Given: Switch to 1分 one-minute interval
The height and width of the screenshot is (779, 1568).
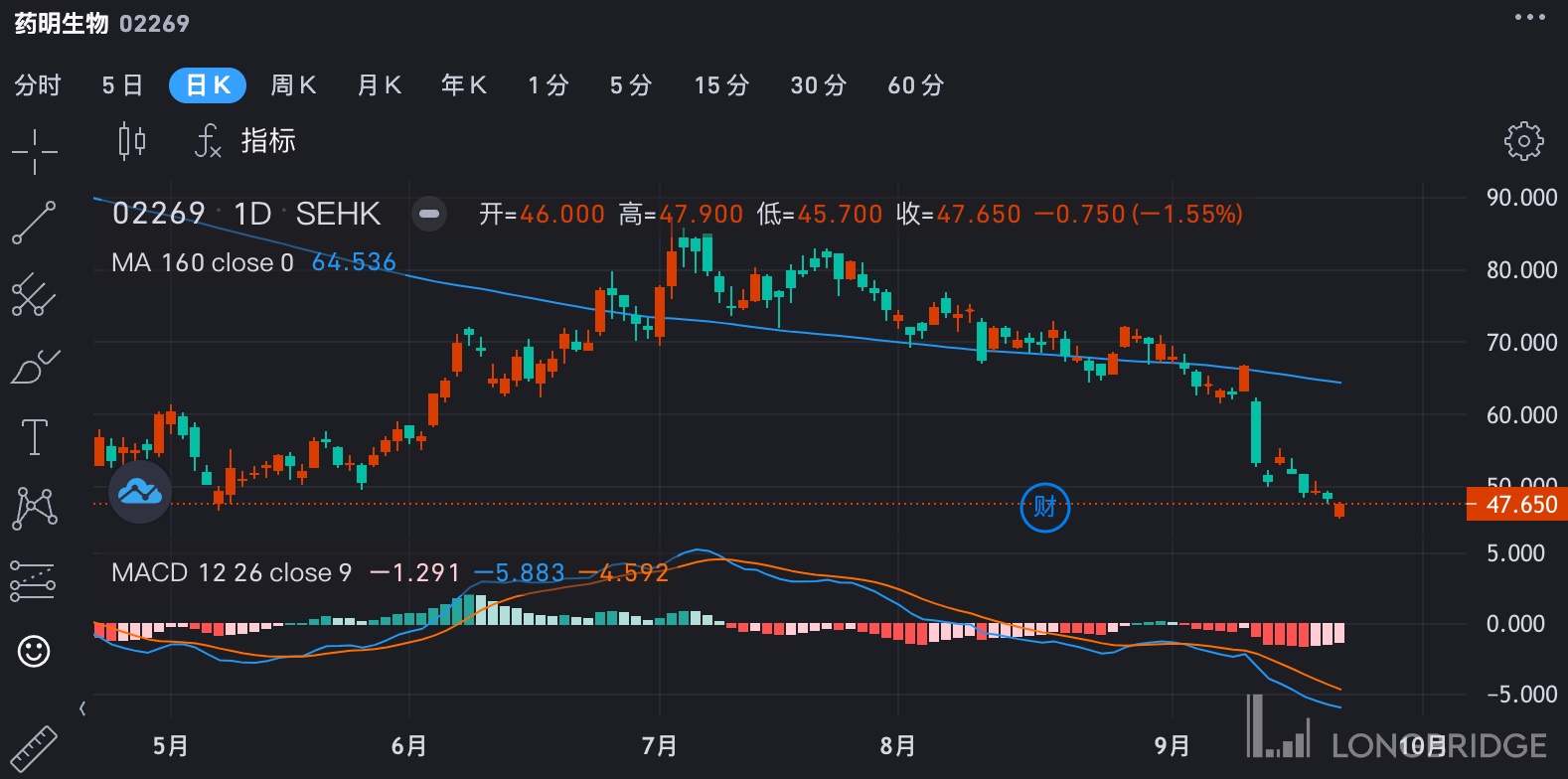Looking at the screenshot, I should point(549,85).
